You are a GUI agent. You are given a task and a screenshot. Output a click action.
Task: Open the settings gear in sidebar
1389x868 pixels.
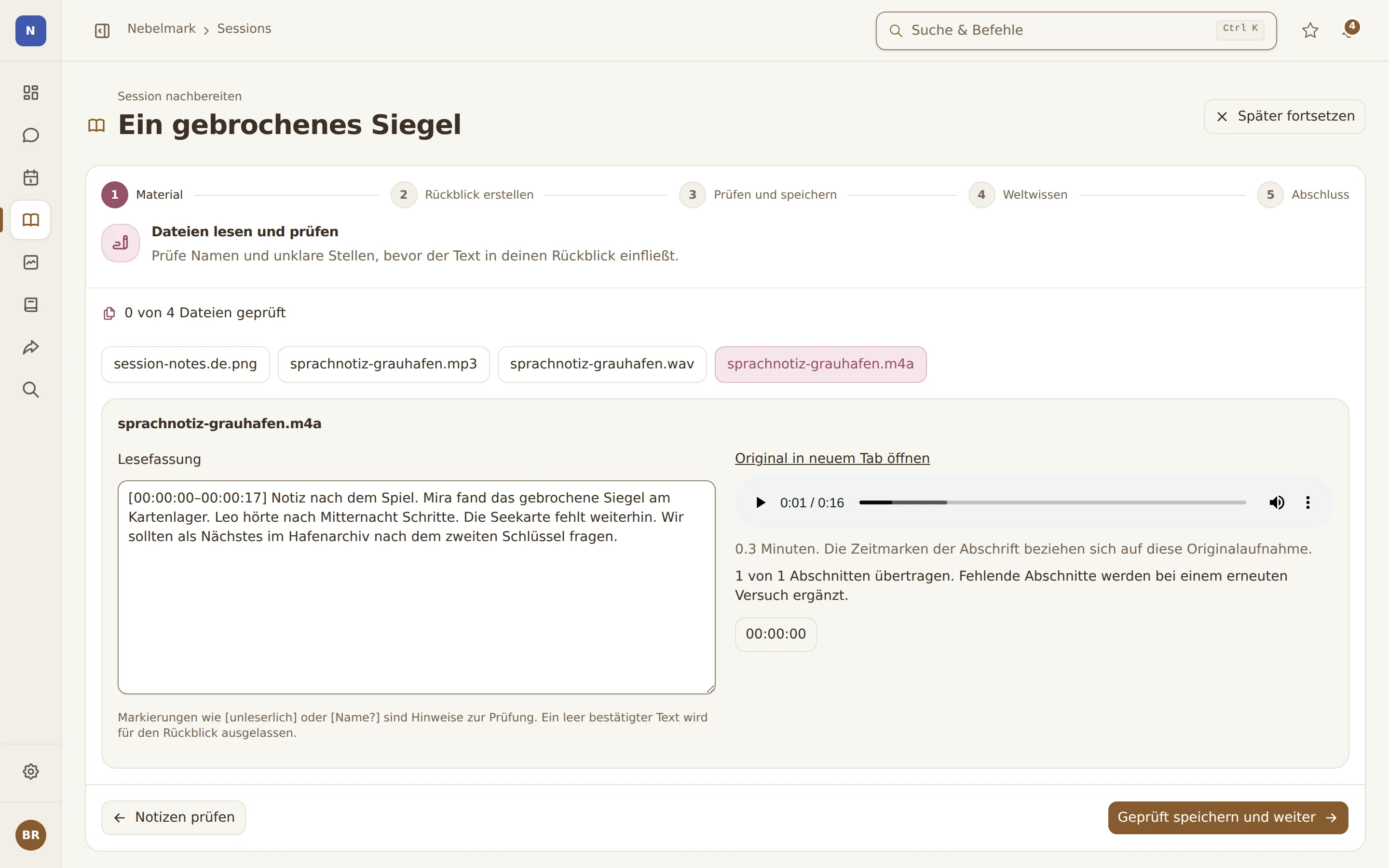click(30, 772)
